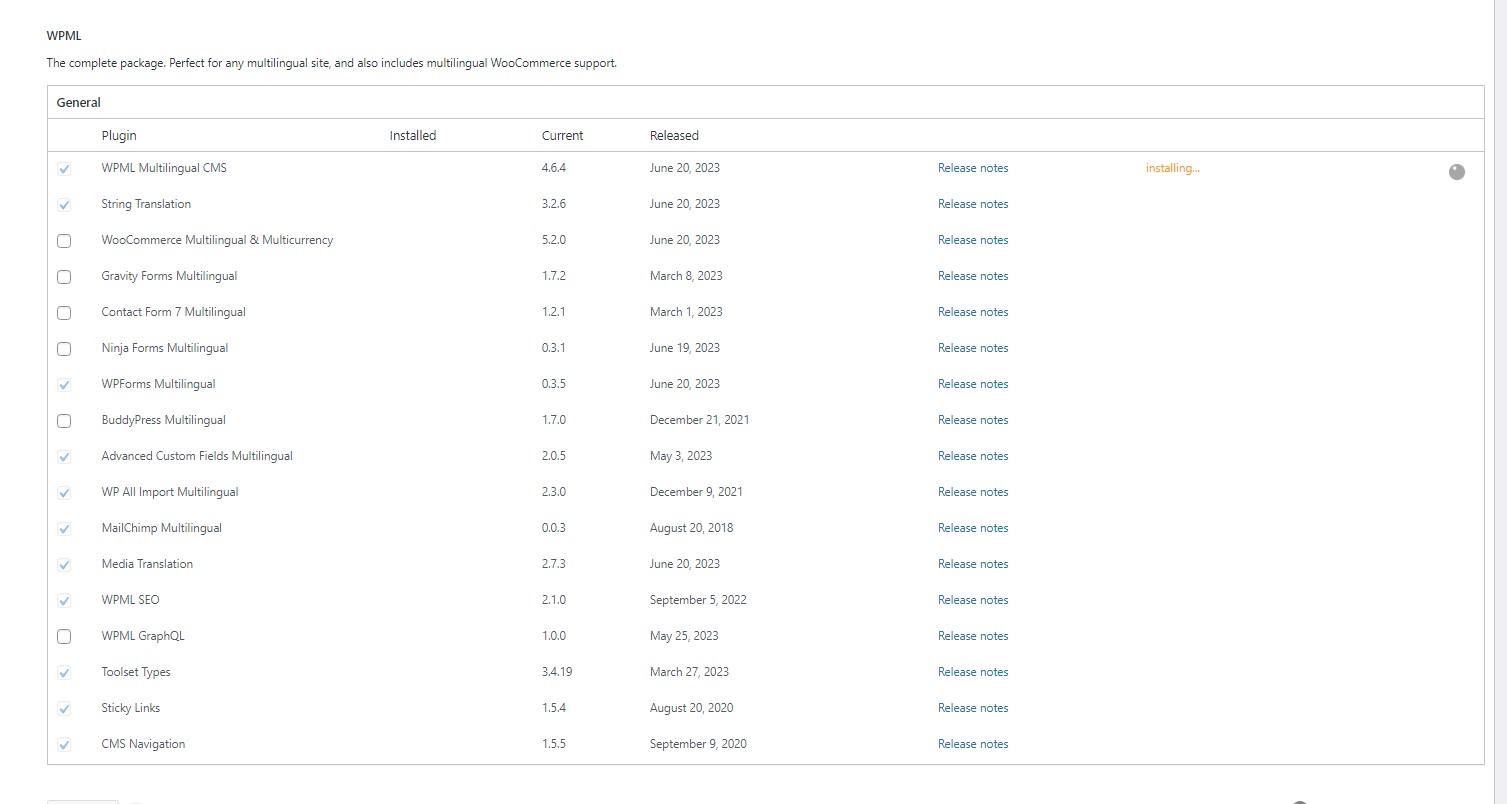This screenshot has height=804, width=1507.
Task: Toggle the Advanced Custom Fields Multilingual checkbox
Action: [x=64, y=457]
